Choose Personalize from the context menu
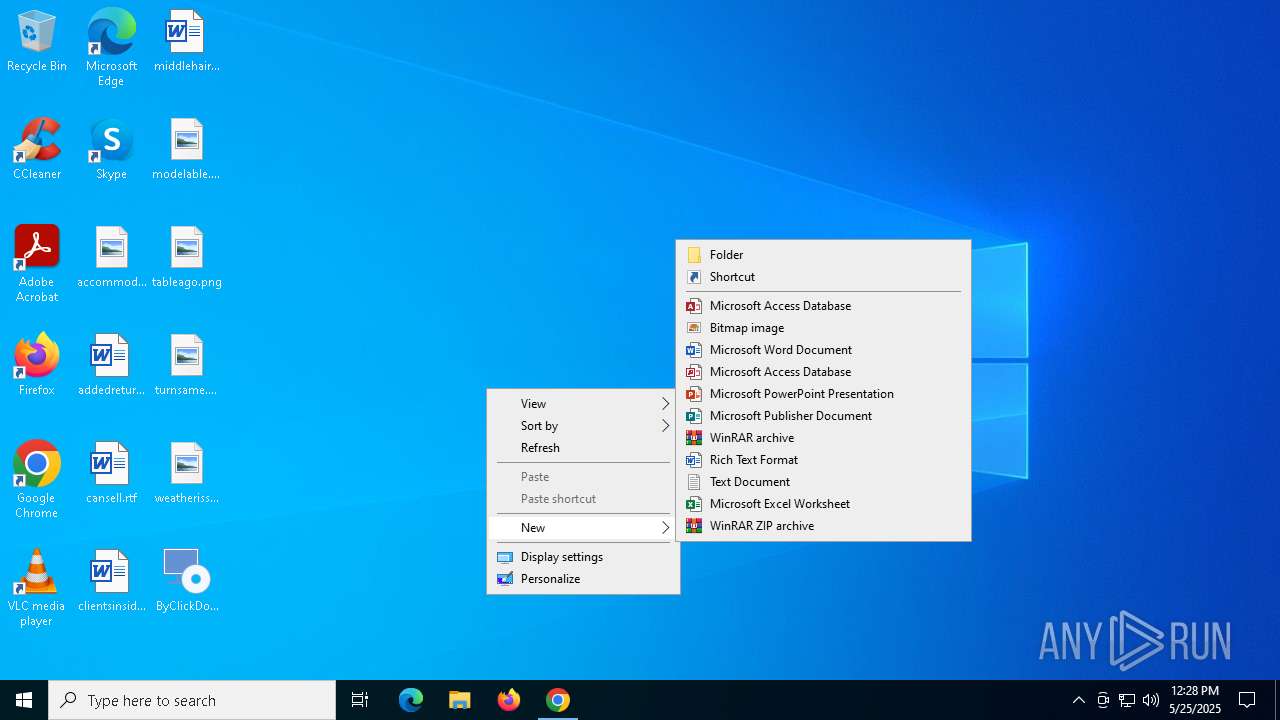 583,579
